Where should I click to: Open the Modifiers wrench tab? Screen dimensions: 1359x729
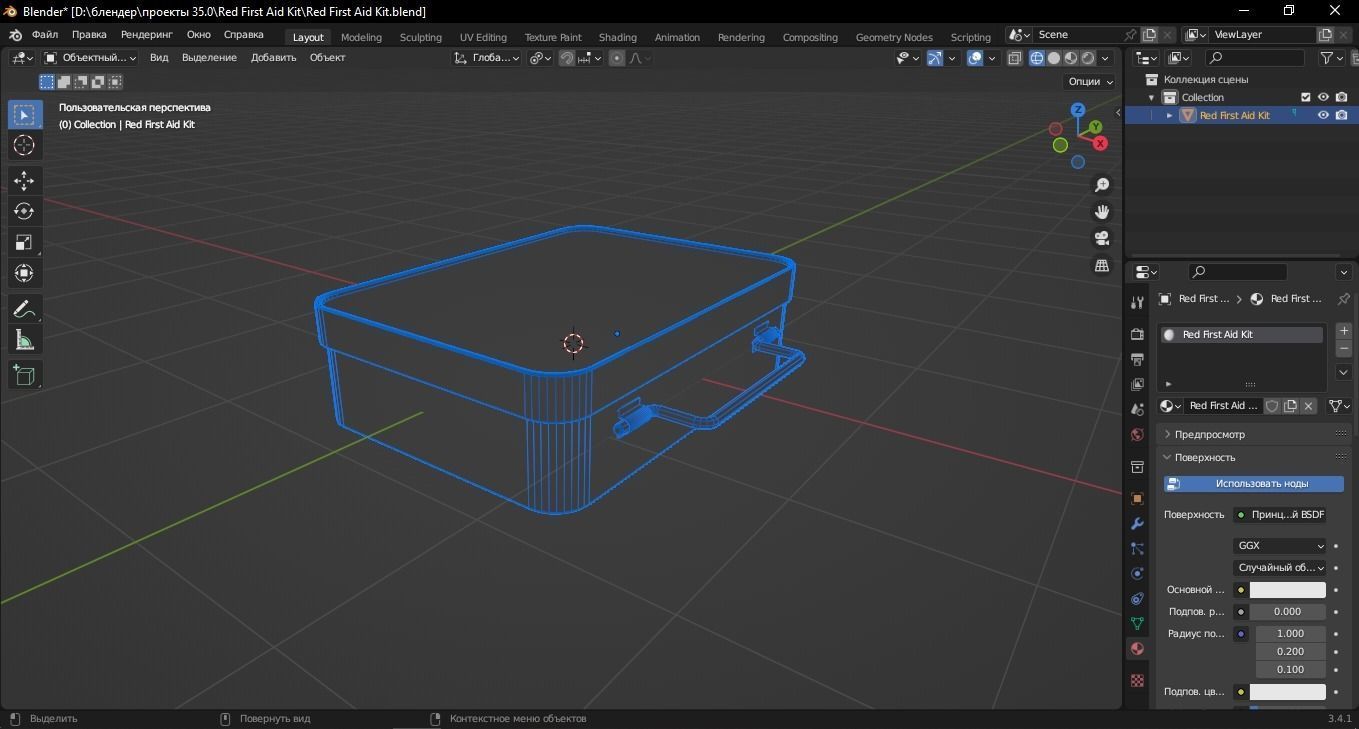[x=1137, y=523]
